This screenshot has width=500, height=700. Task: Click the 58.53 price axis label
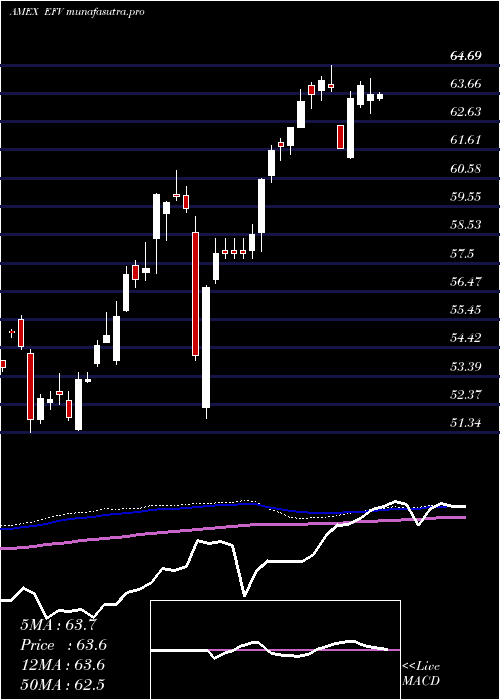466,225
